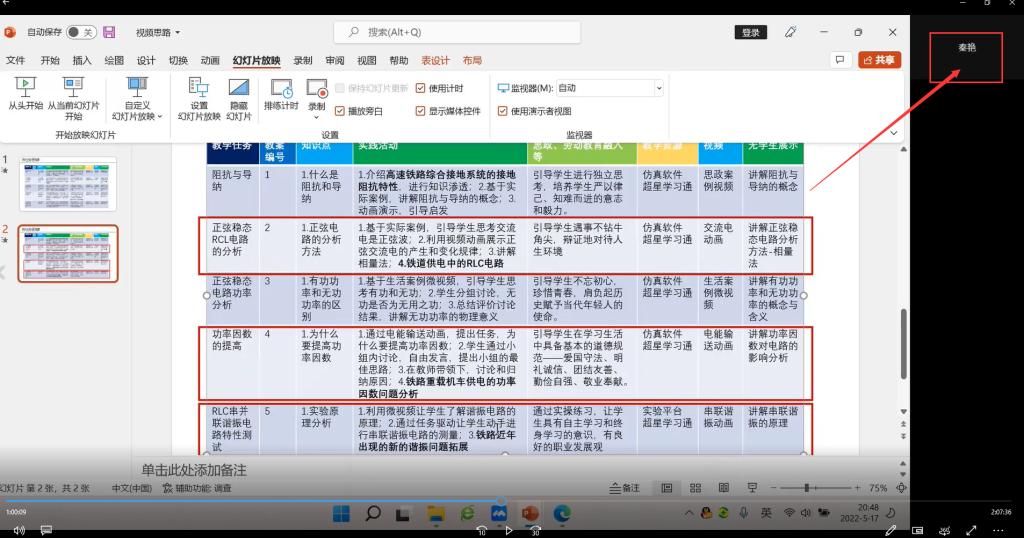
Task: Open PowerPoint from Windows taskbar
Action: click(x=530, y=514)
